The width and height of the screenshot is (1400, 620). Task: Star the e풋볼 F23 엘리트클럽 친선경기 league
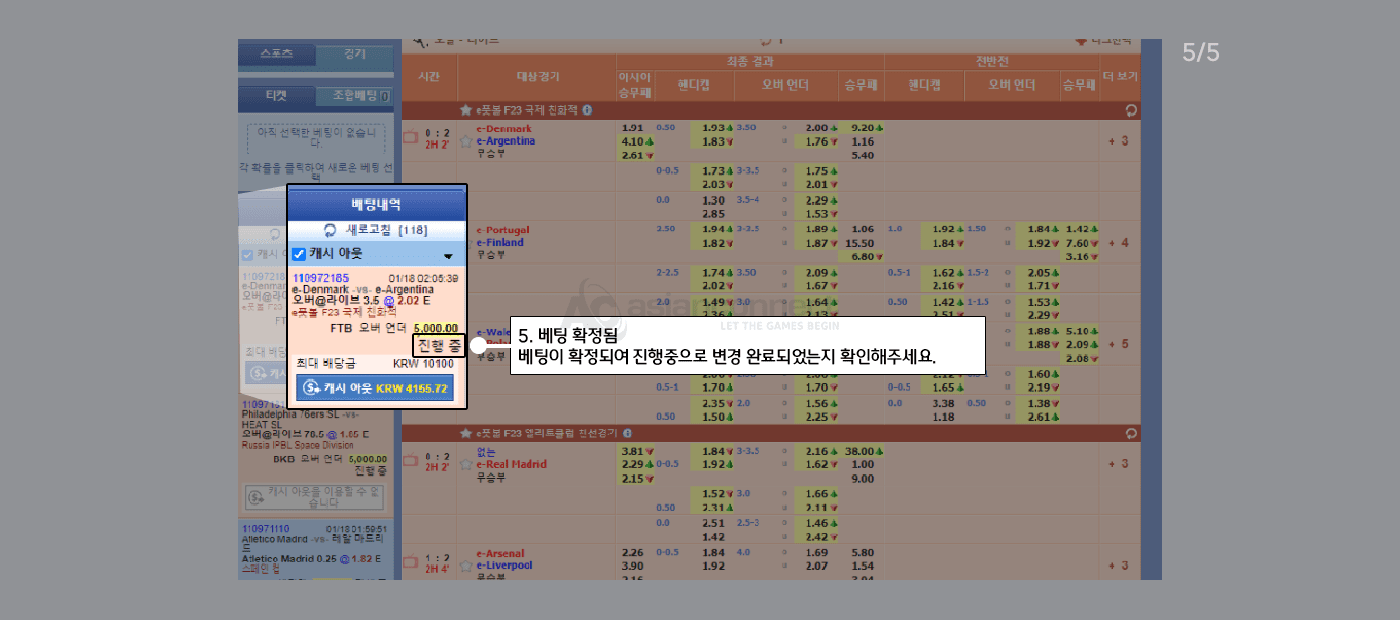465,434
